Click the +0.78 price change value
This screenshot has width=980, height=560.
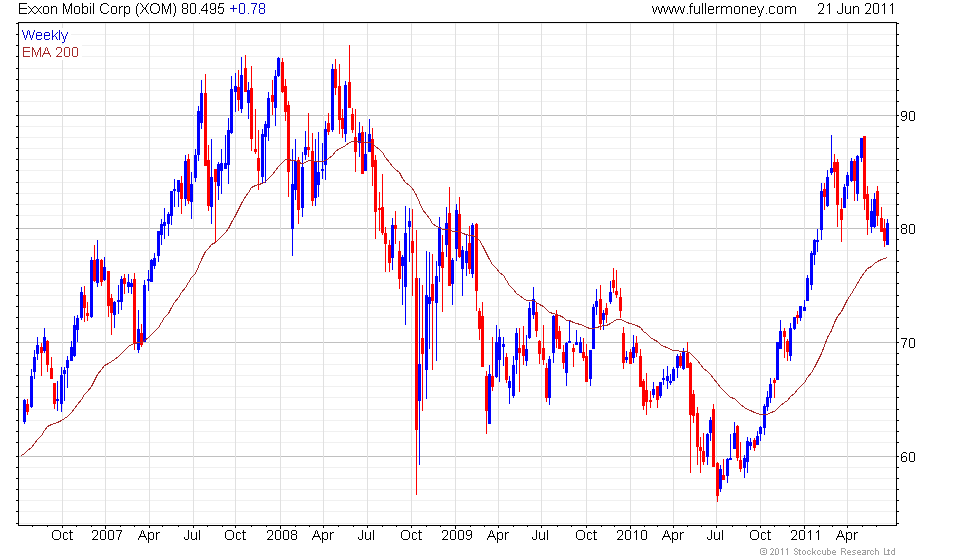point(248,9)
